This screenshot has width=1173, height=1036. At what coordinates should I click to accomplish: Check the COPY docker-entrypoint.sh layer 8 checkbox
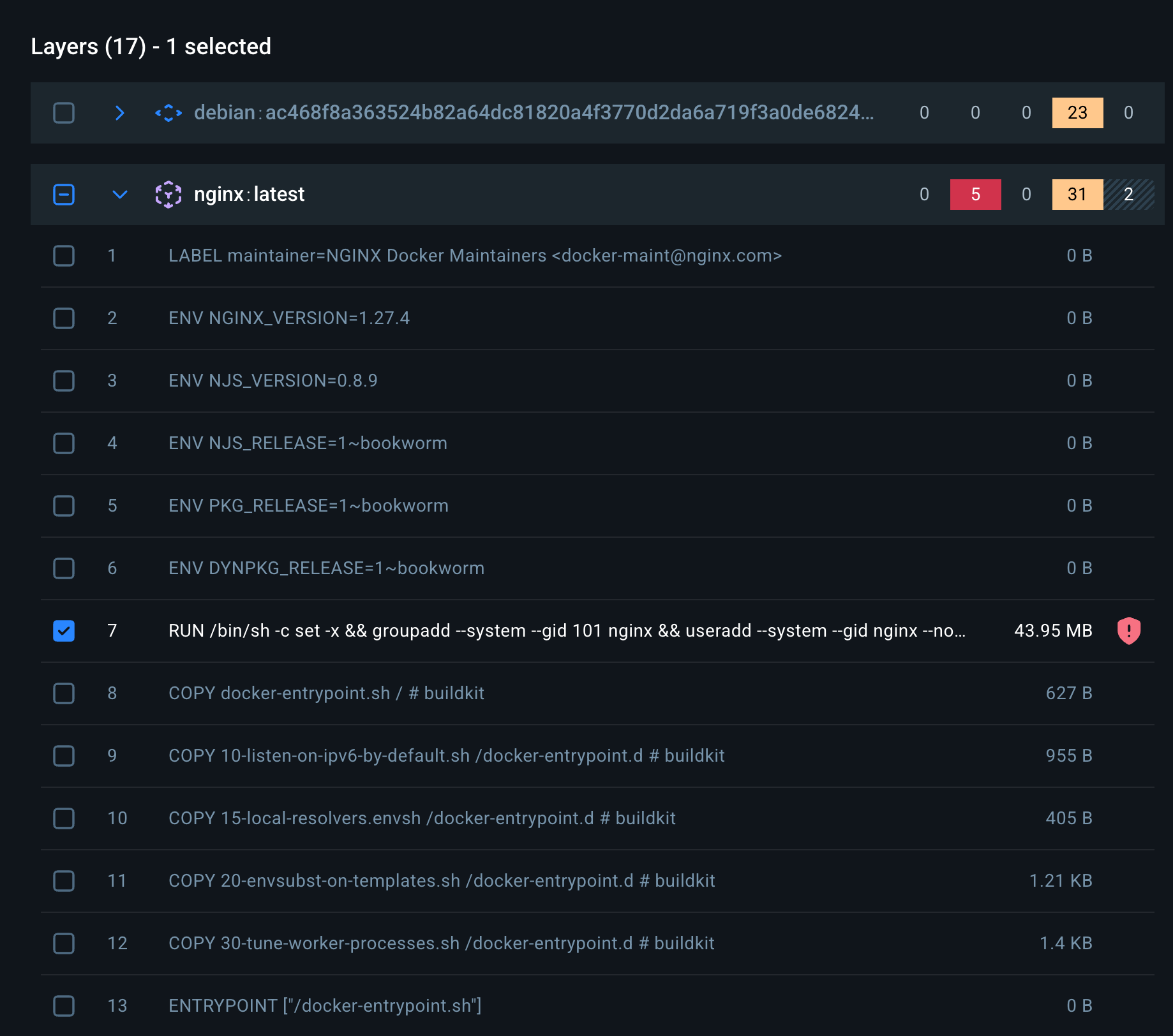point(64,693)
